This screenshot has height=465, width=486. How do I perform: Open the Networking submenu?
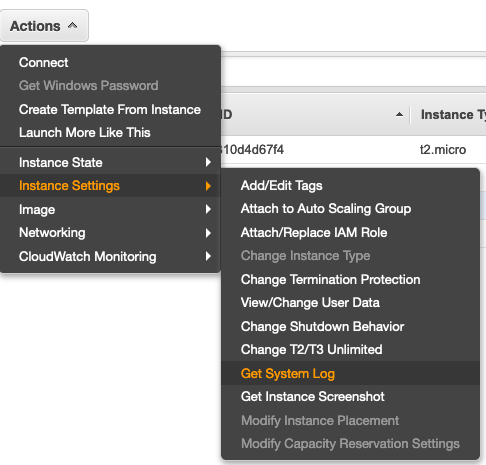point(110,233)
